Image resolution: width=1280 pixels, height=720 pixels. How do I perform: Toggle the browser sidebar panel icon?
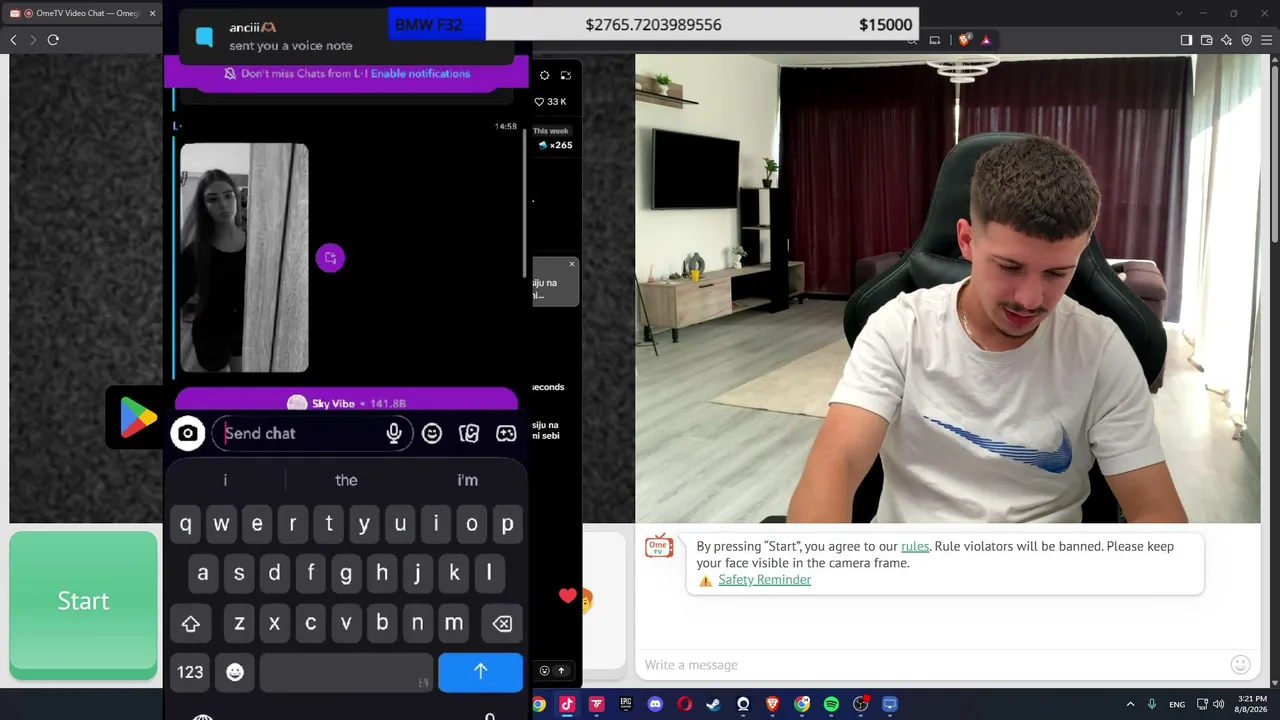tap(1186, 40)
